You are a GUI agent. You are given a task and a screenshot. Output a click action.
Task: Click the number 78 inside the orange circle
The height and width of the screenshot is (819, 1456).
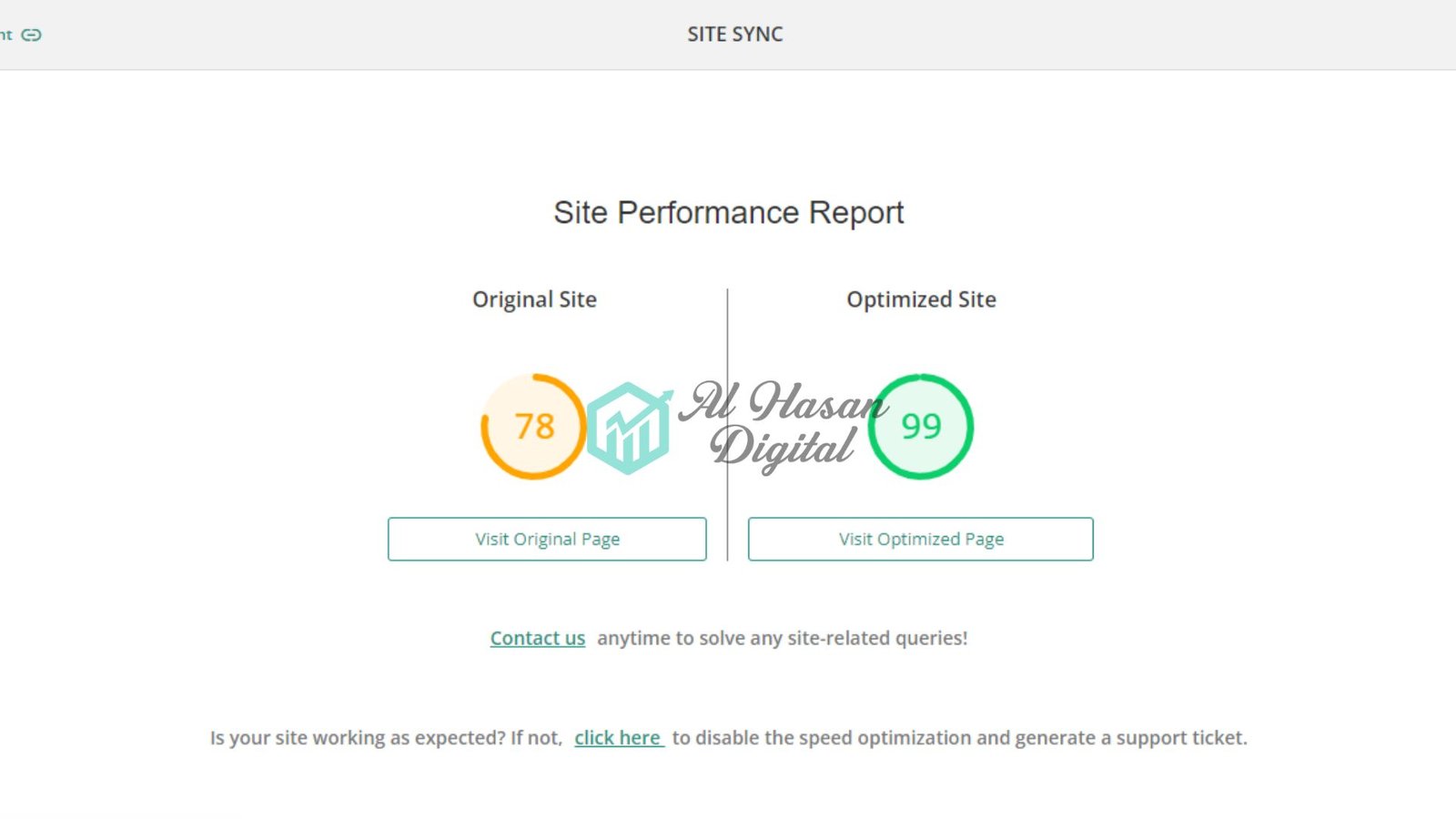pyautogui.click(x=534, y=426)
